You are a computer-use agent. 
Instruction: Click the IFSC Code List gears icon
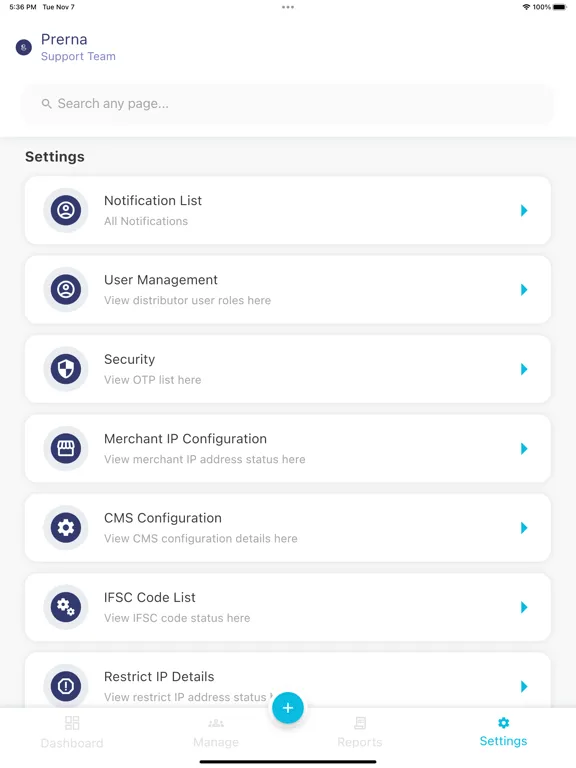[x=66, y=607]
